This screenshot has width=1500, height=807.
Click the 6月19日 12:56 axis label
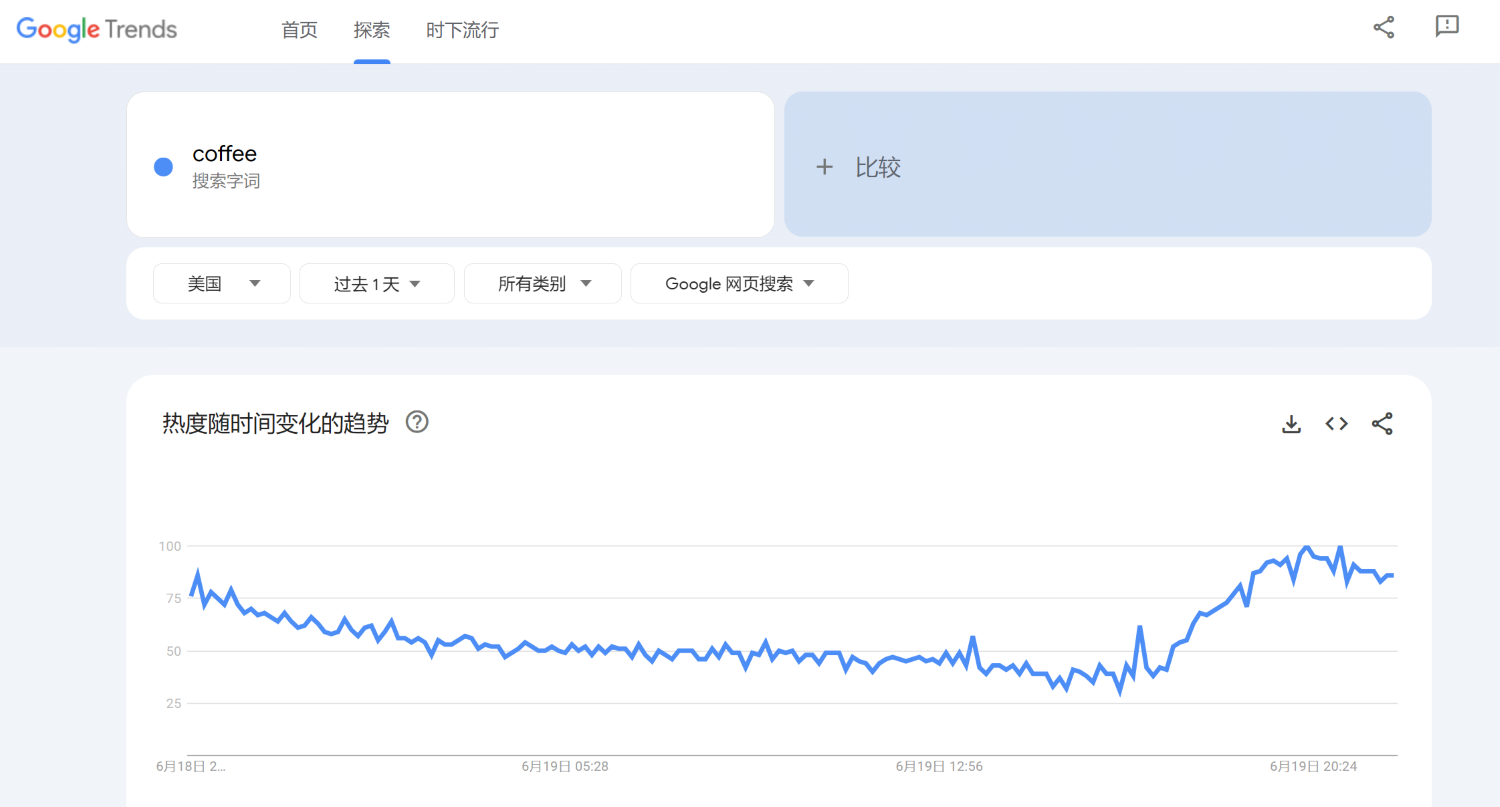click(939, 767)
